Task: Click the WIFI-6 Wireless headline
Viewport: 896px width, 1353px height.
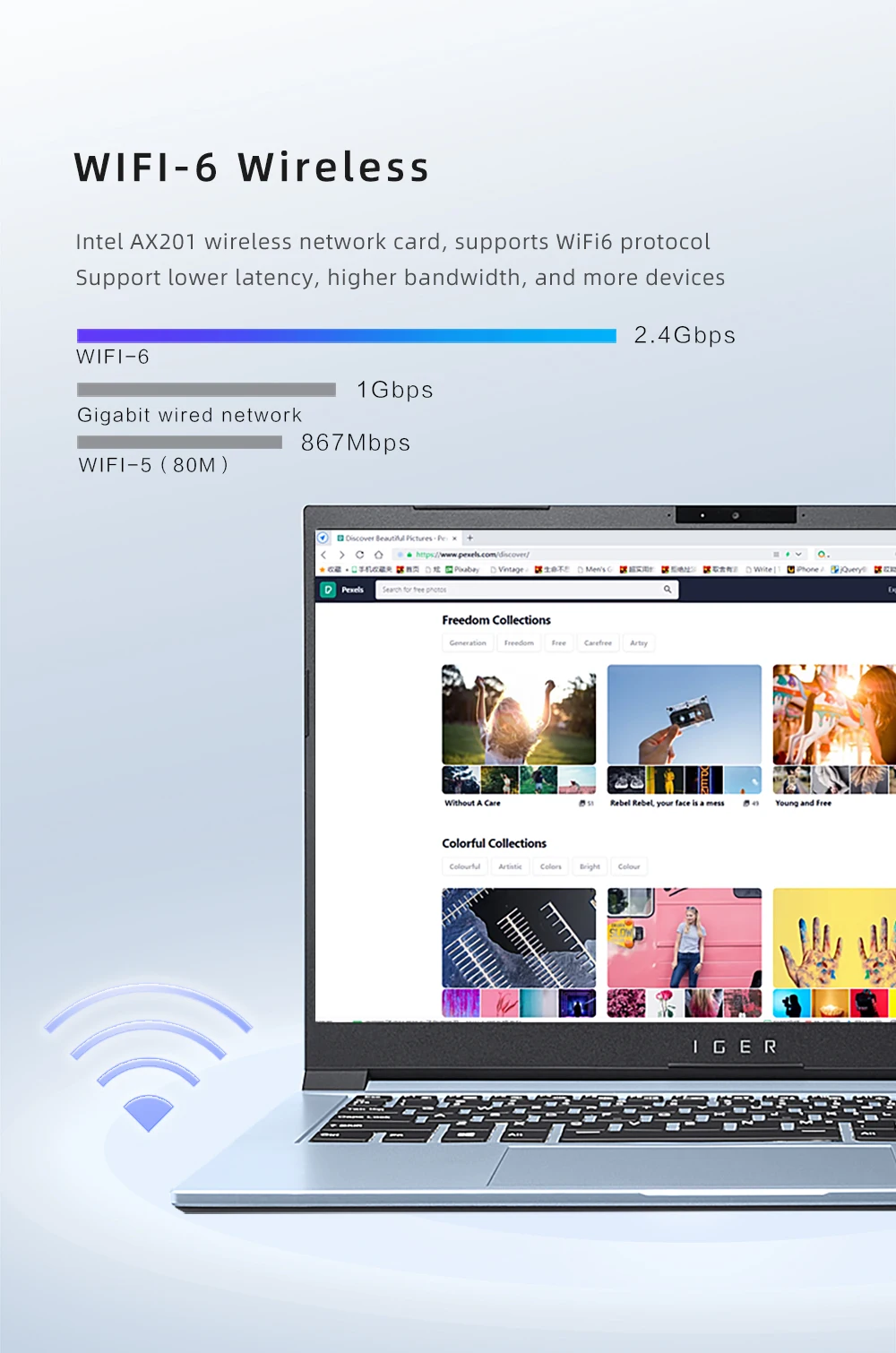Action: click(x=252, y=168)
